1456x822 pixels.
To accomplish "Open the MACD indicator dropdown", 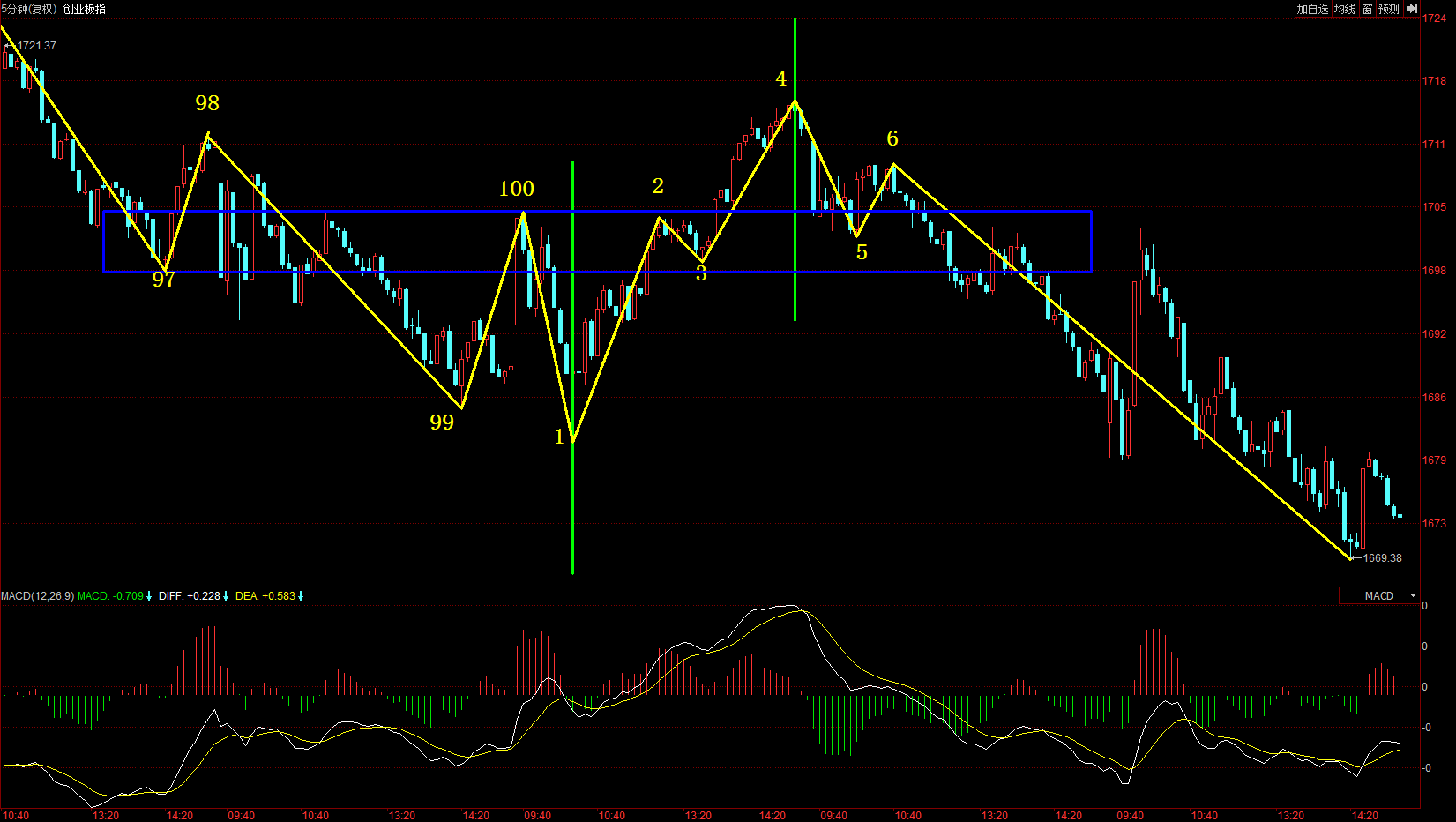I will click(x=1413, y=596).
